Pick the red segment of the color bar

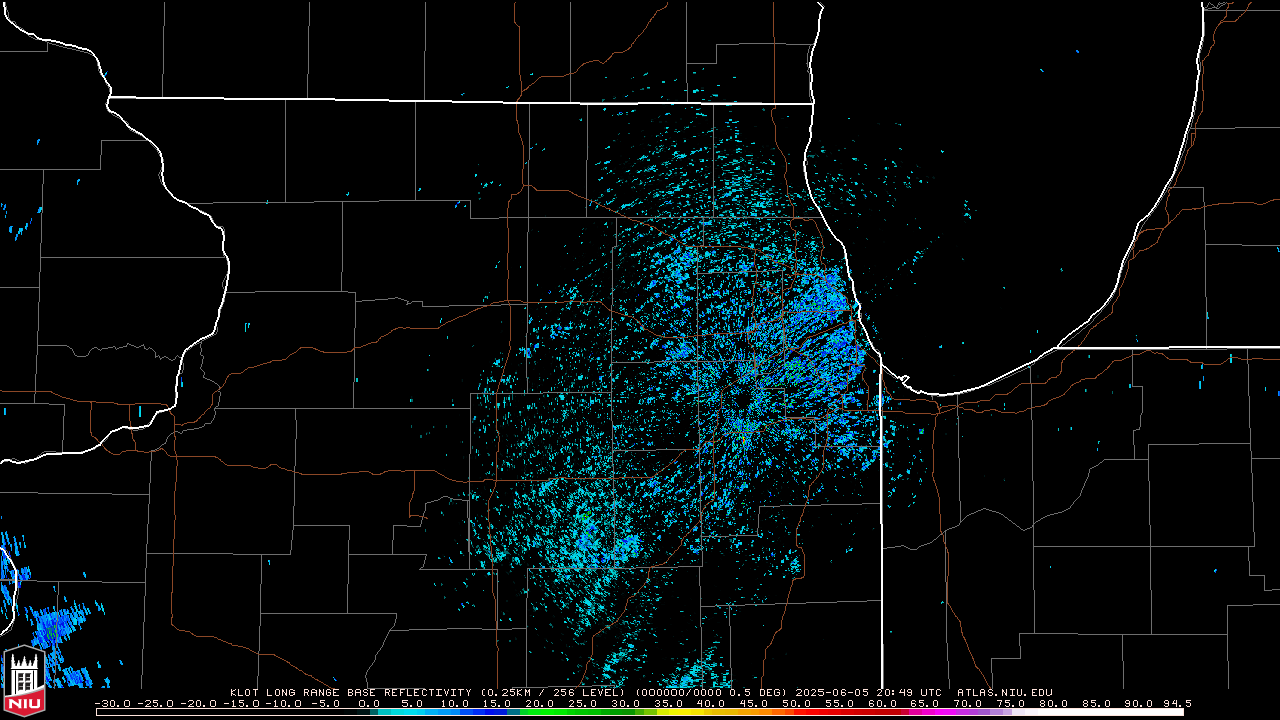[x=846, y=712]
